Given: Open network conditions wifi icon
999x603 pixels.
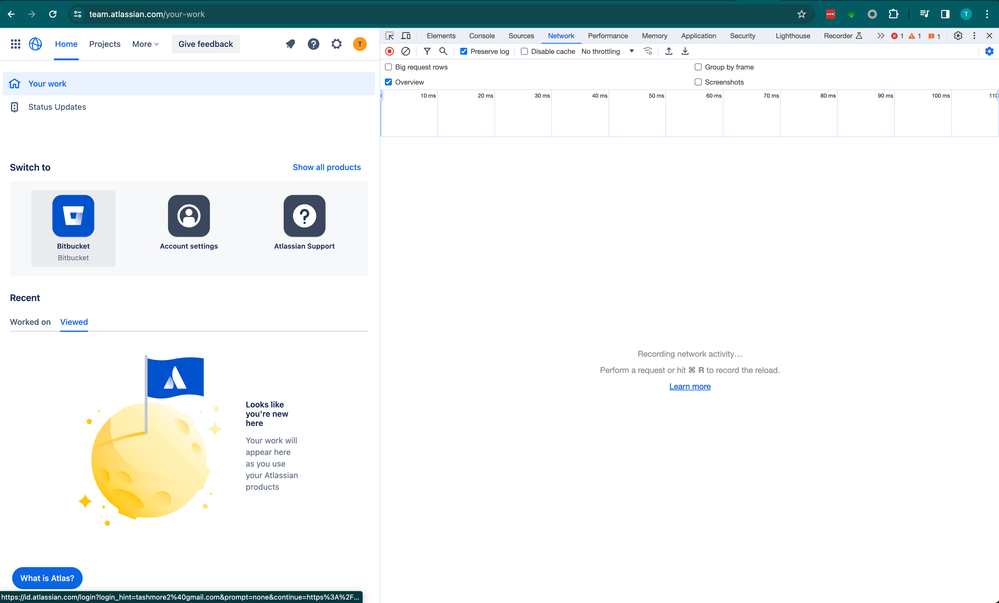Looking at the screenshot, I should coord(648,51).
